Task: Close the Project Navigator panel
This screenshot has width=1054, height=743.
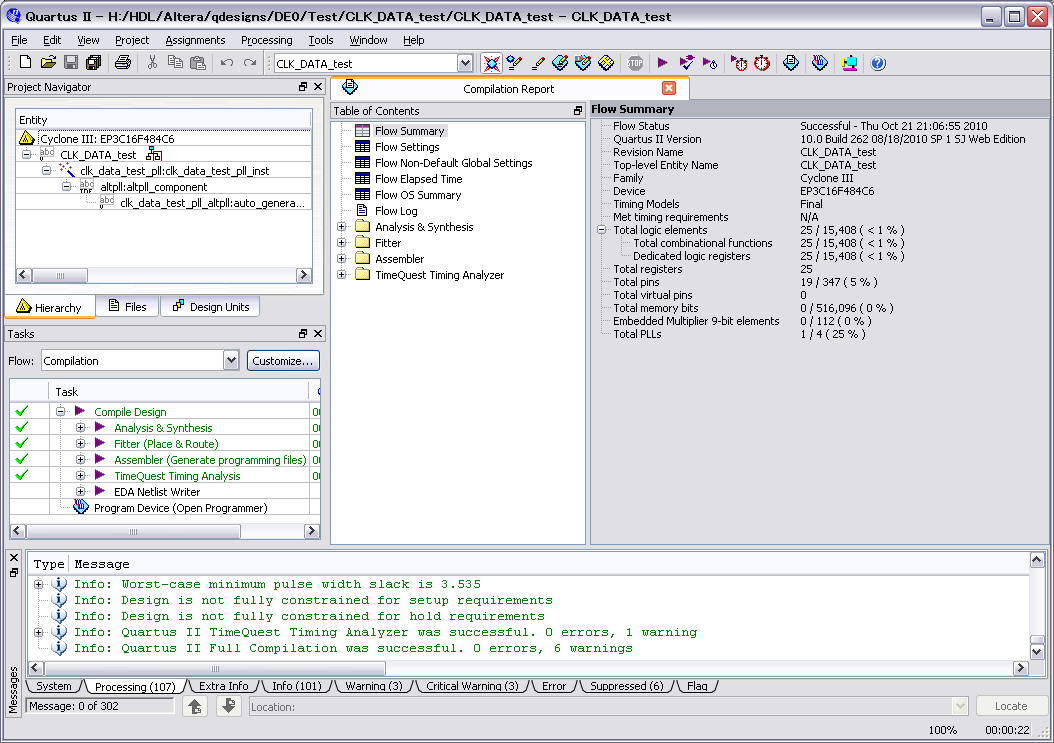Action: (x=318, y=87)
